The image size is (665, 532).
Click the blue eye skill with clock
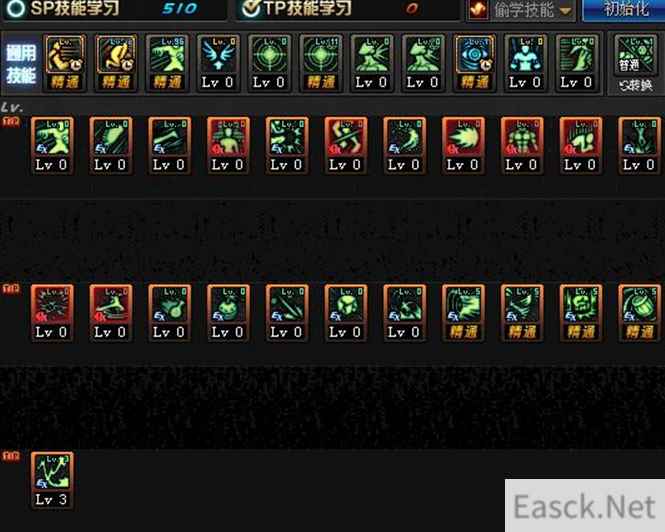(474, 63)
